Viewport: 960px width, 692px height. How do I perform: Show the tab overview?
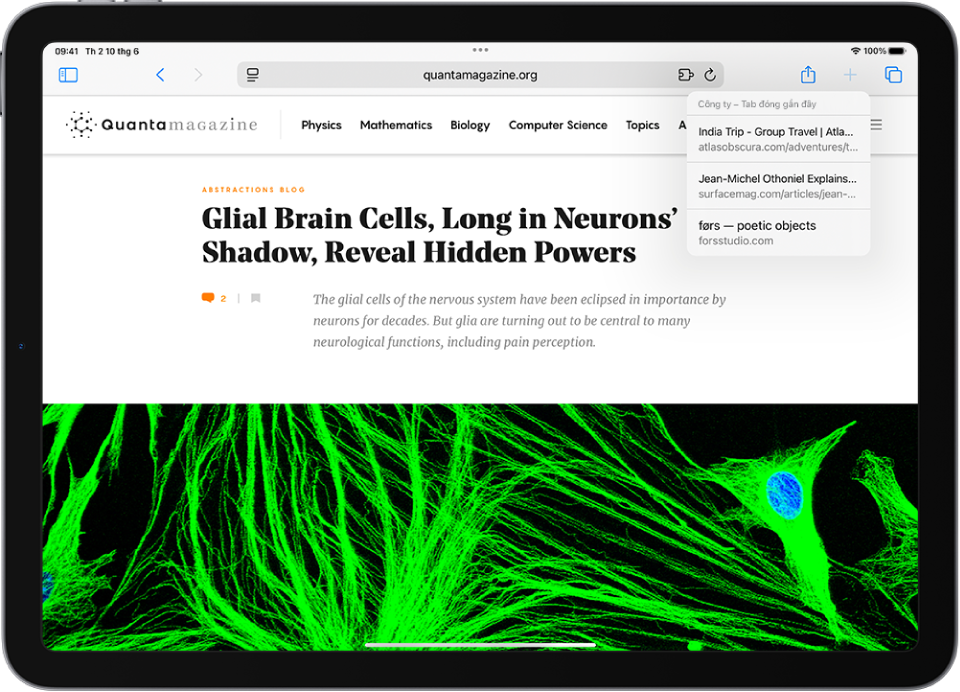pos(893,75)
